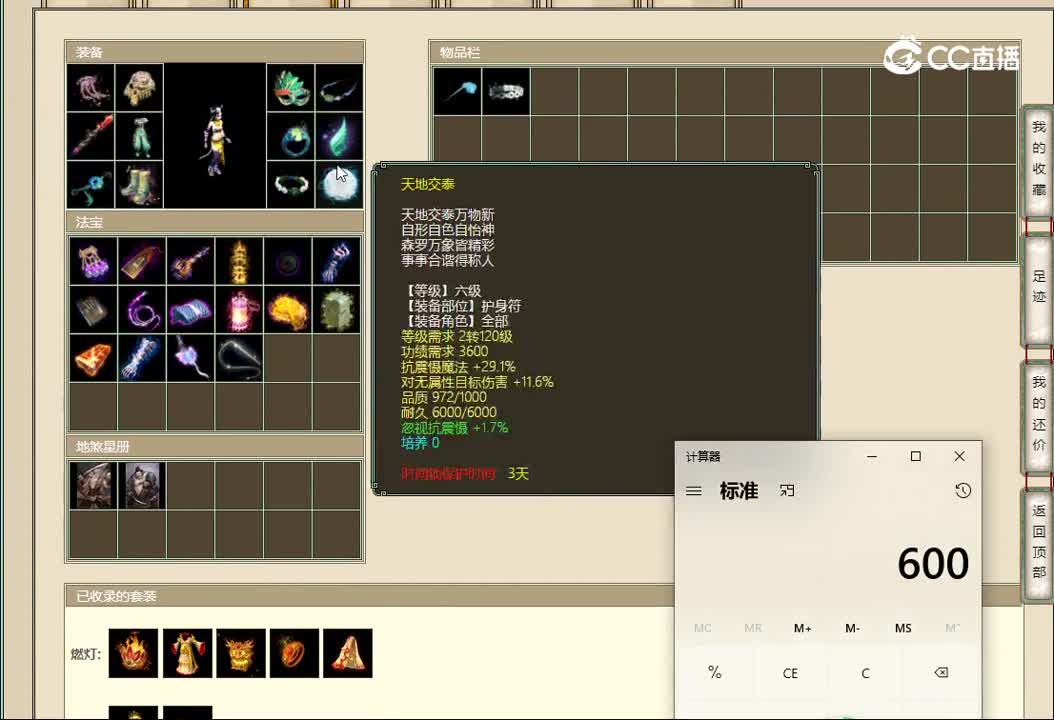Open the second 地煞星册 character portrait
Screen dimensions: 1054x720
click(x=141, y=485)
